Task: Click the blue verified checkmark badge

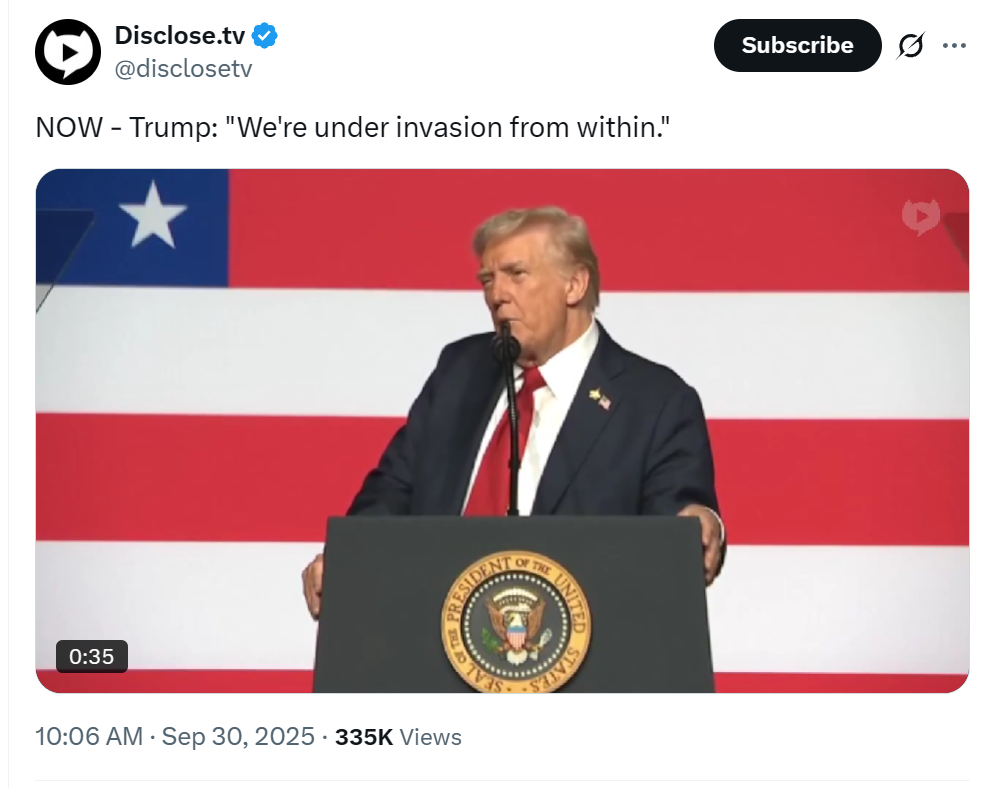Action: [265, 36]
